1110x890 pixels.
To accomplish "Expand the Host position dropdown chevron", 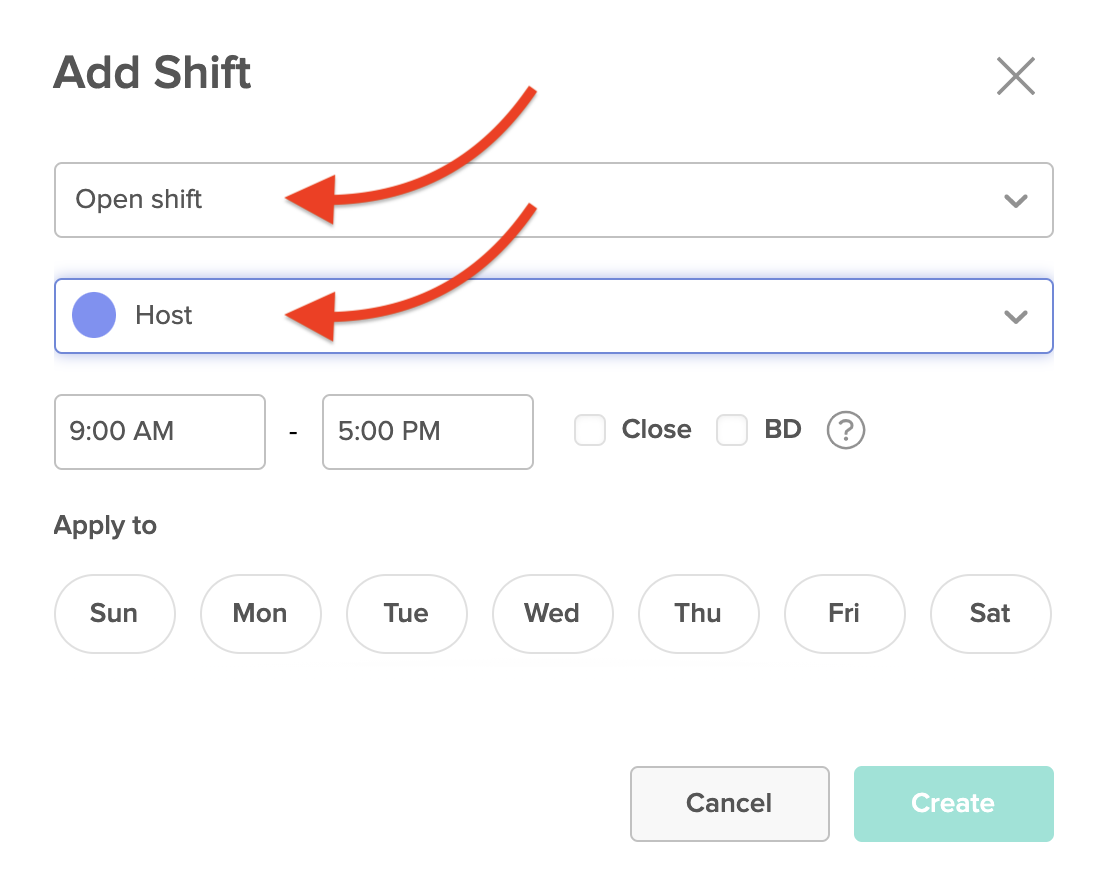I will pyautogui.click(x=1016, y=316).
